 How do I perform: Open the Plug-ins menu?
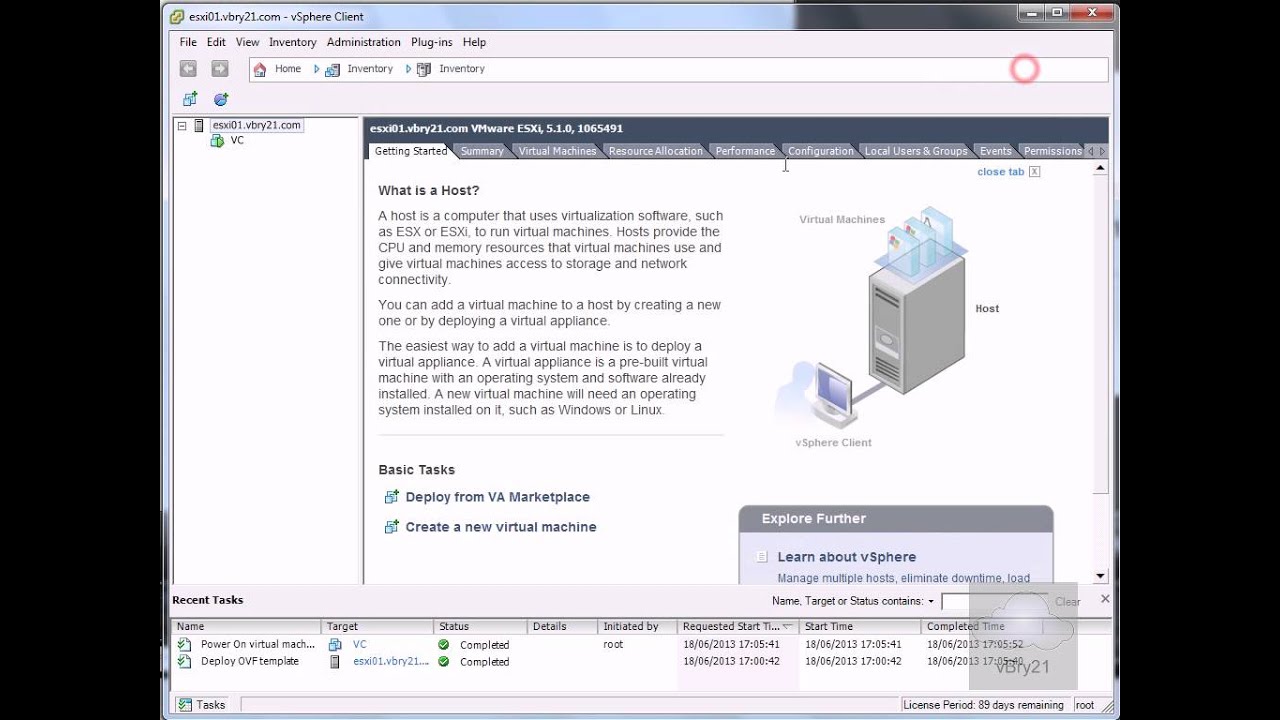tap(431, 42)
